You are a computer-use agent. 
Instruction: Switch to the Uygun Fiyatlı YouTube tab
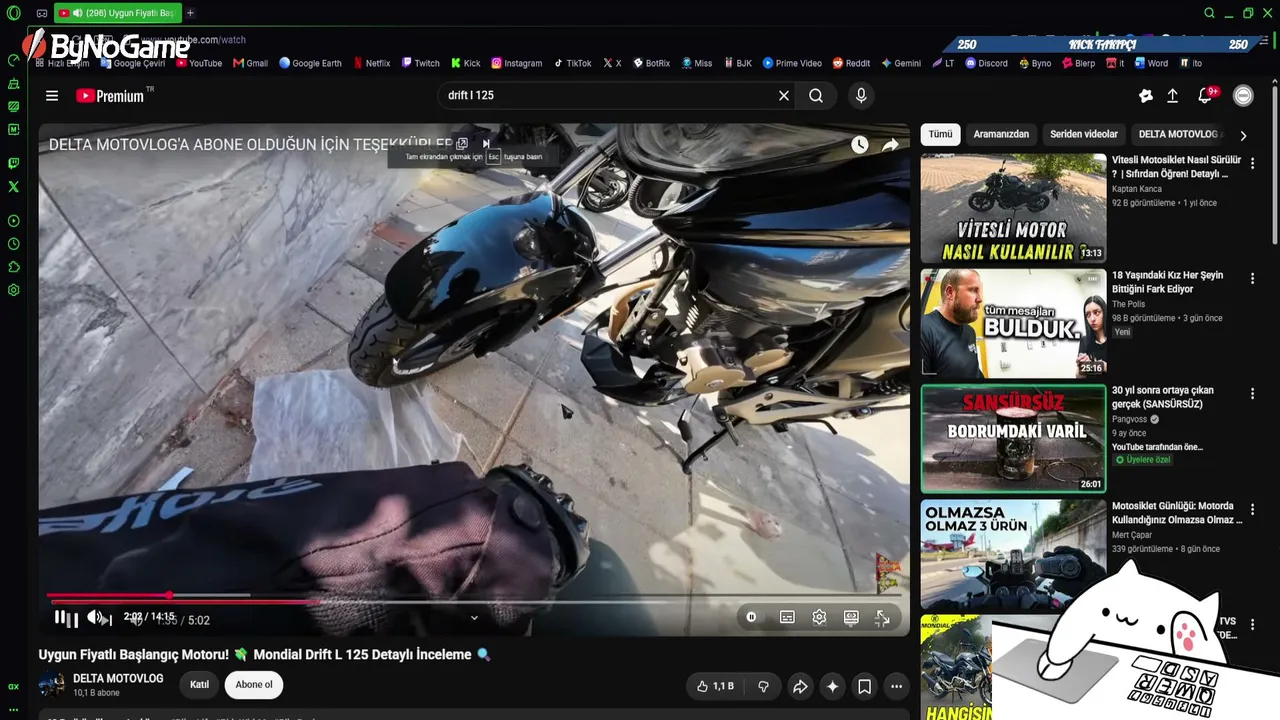click(118, 13)
